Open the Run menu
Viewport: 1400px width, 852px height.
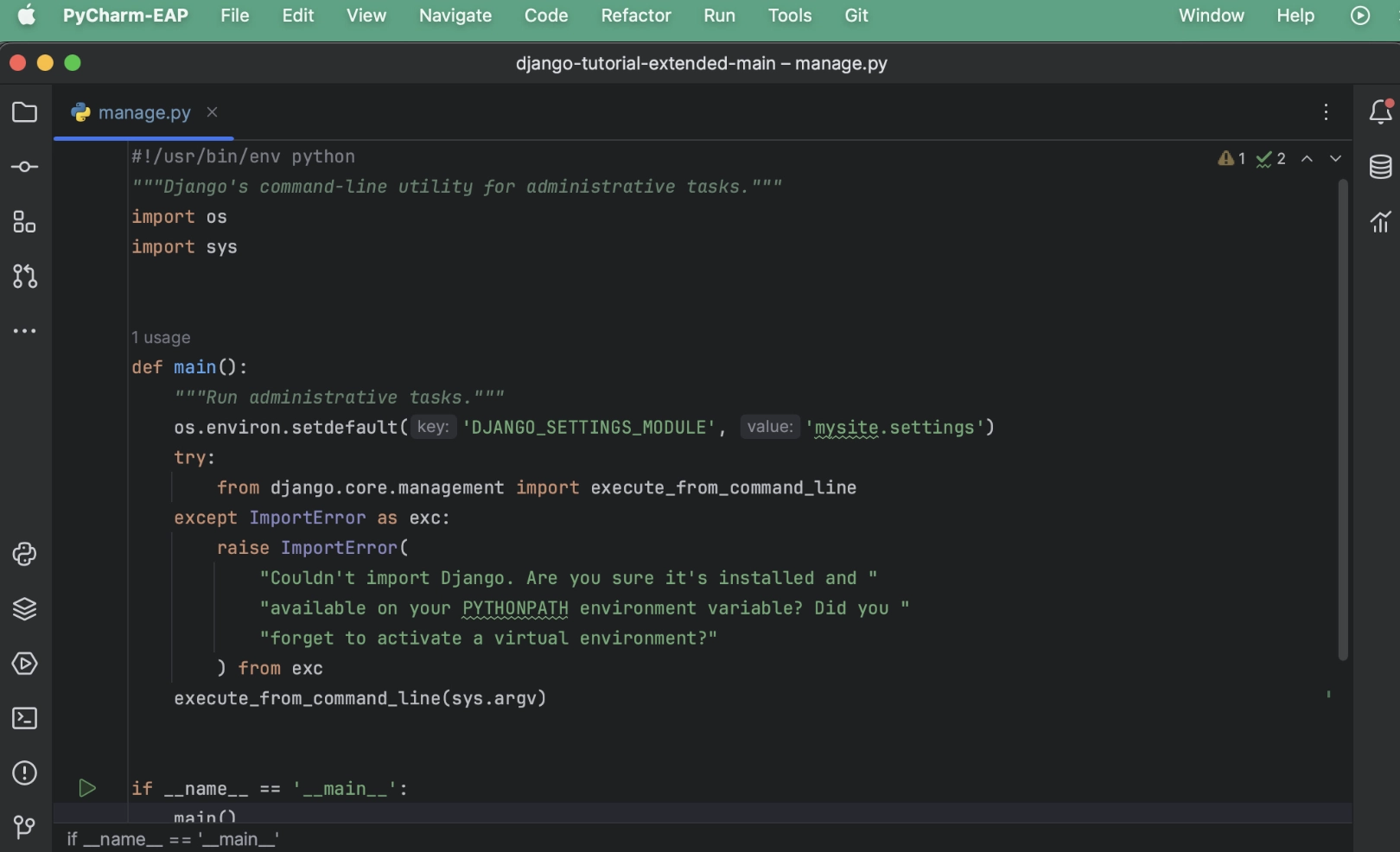click(x=719, y=16)
